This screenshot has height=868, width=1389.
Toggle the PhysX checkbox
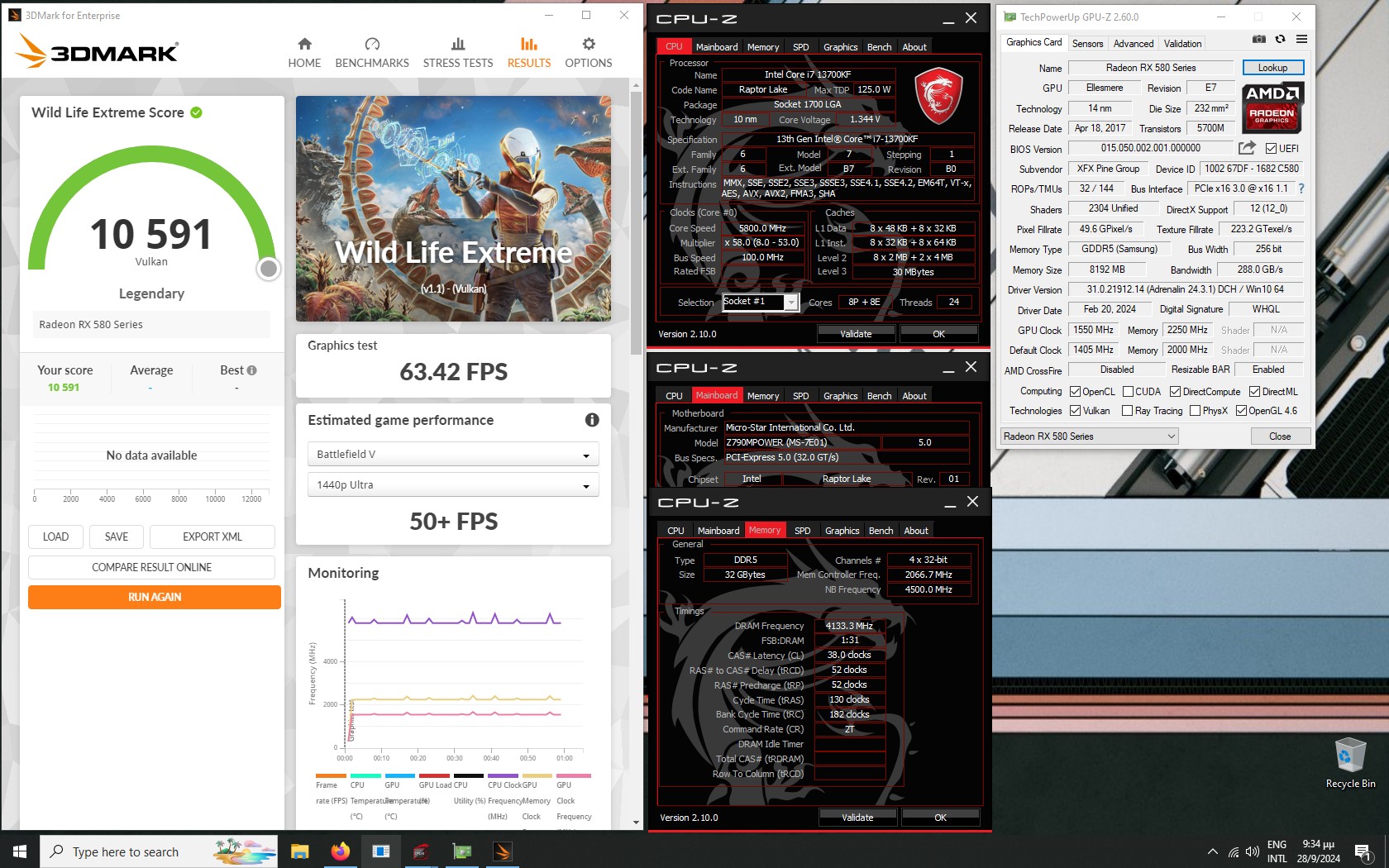(x=1195, y=411)
